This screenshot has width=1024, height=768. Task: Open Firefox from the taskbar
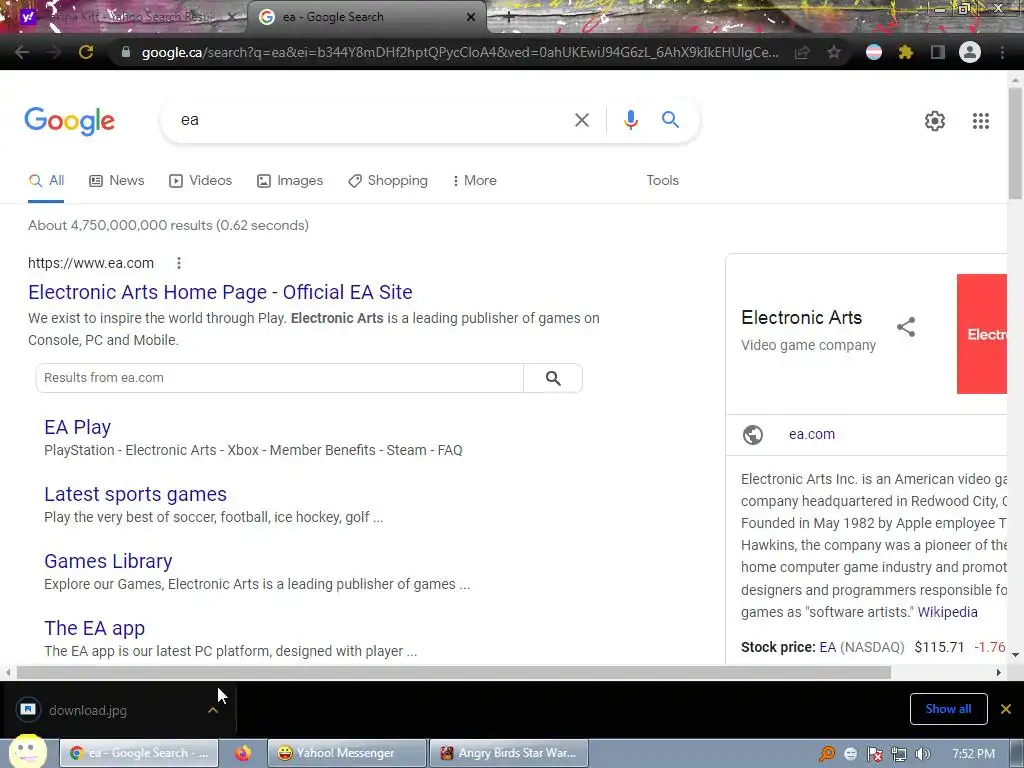tap(243, 753)
